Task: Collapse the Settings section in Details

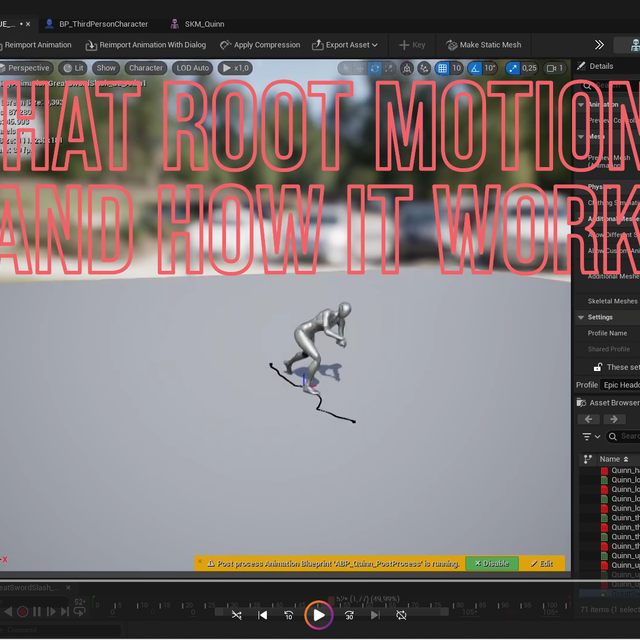Action: point(581,317)
